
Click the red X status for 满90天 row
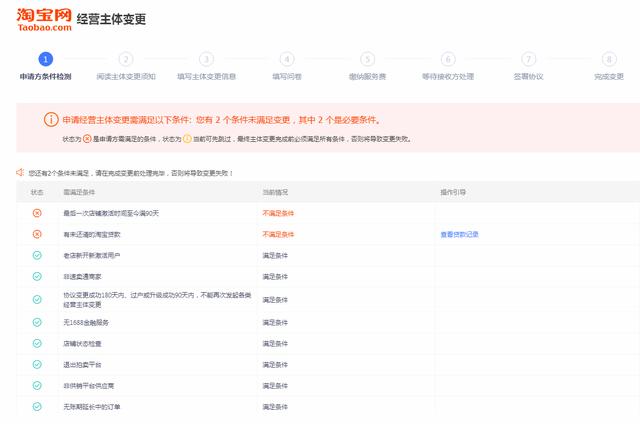point(37,213)
